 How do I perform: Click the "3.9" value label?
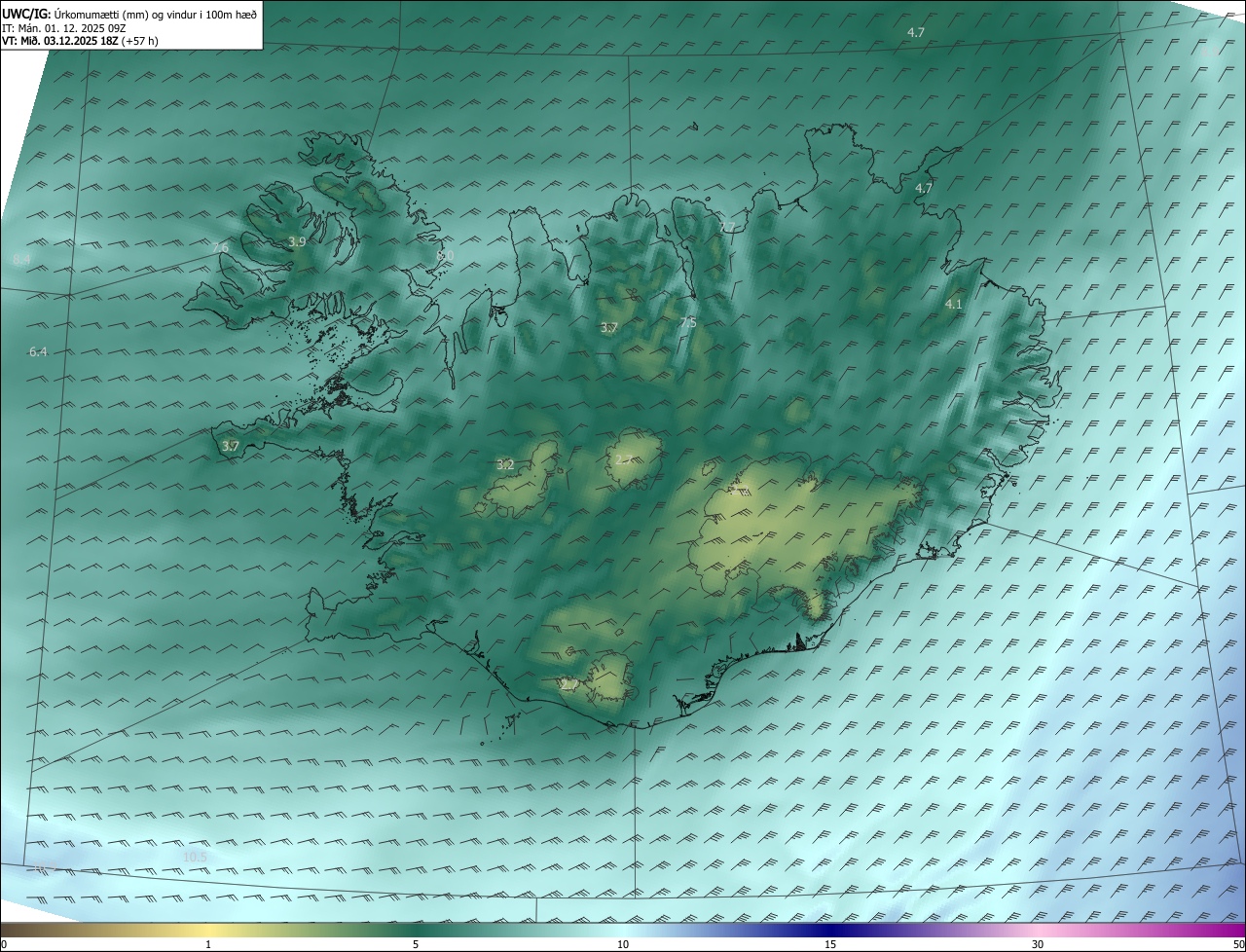(297, 241)
